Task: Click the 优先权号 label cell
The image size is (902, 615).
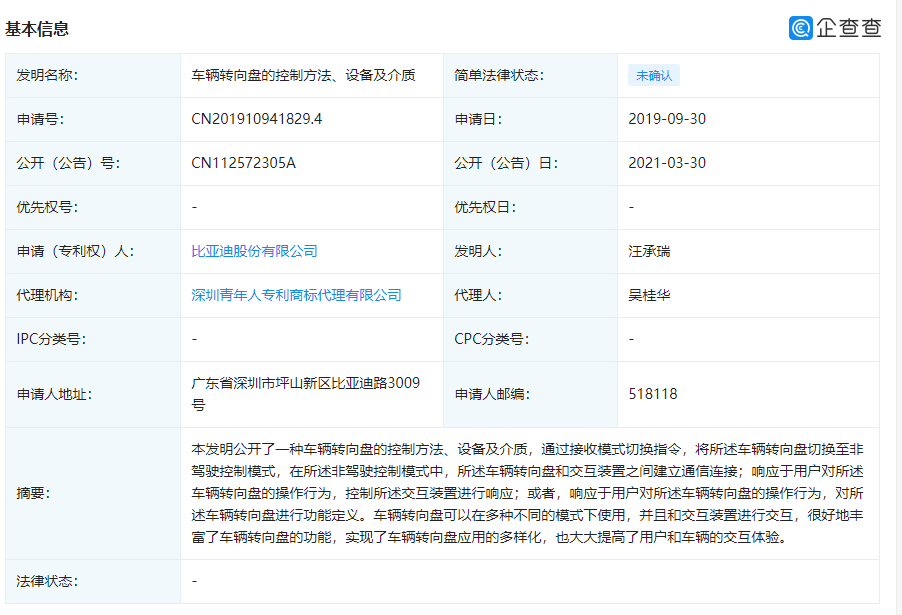Action: click(x=93, y=207)
